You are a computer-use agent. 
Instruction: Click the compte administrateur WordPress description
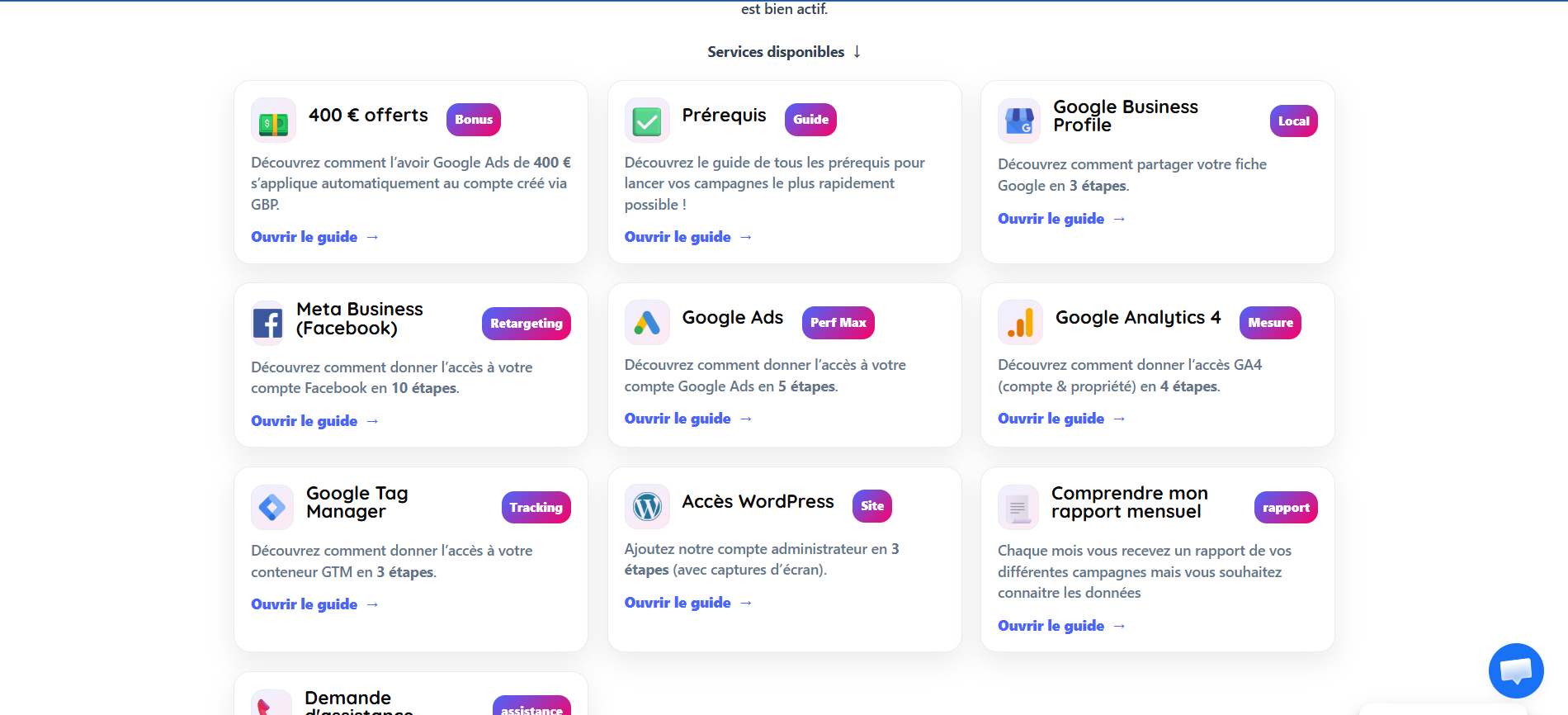pyautogui.click(x=762, y=560)
